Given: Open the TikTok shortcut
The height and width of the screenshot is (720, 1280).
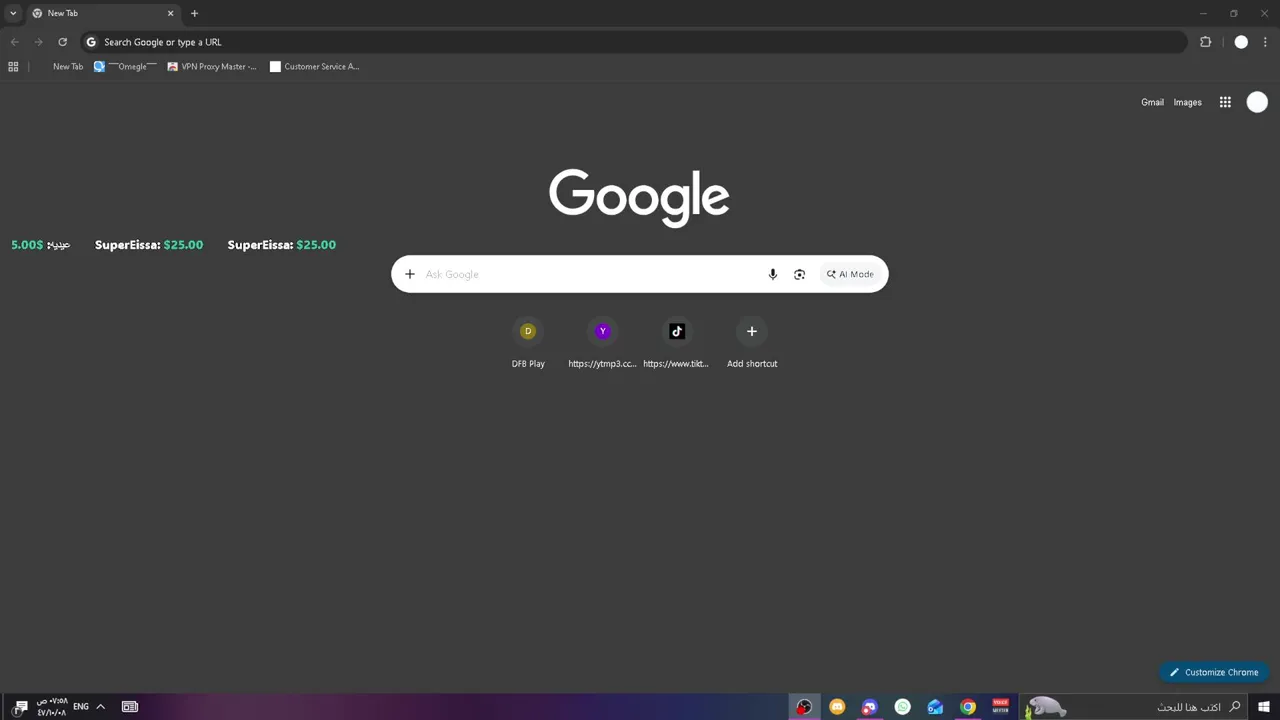Looking at the screenshot, I should pos(676,344).
